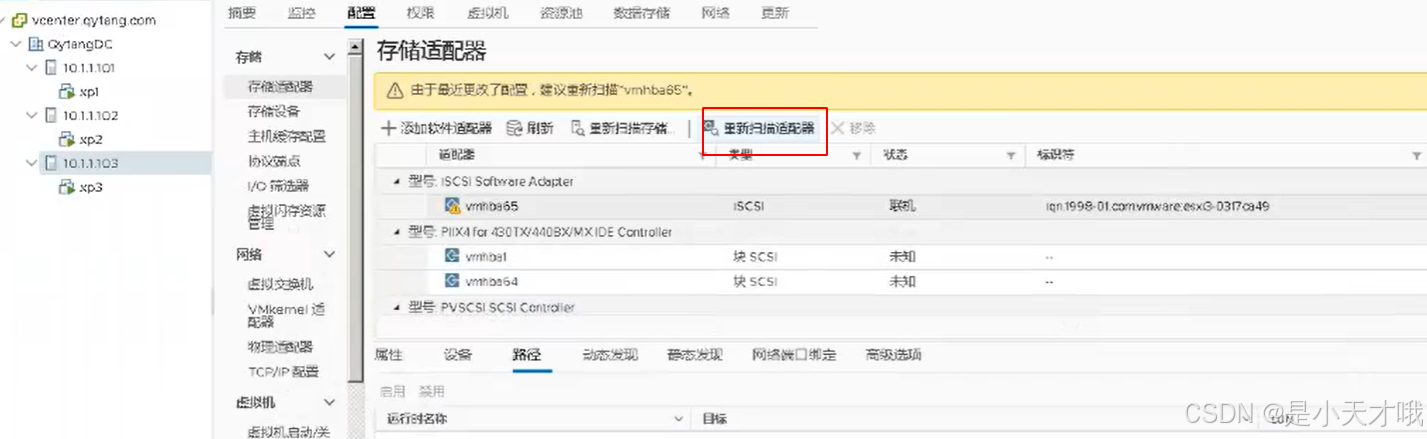Open 虚拟交换机 in the sidebar
Viewport: 1427px width, 439px height.
click(280, 285)
